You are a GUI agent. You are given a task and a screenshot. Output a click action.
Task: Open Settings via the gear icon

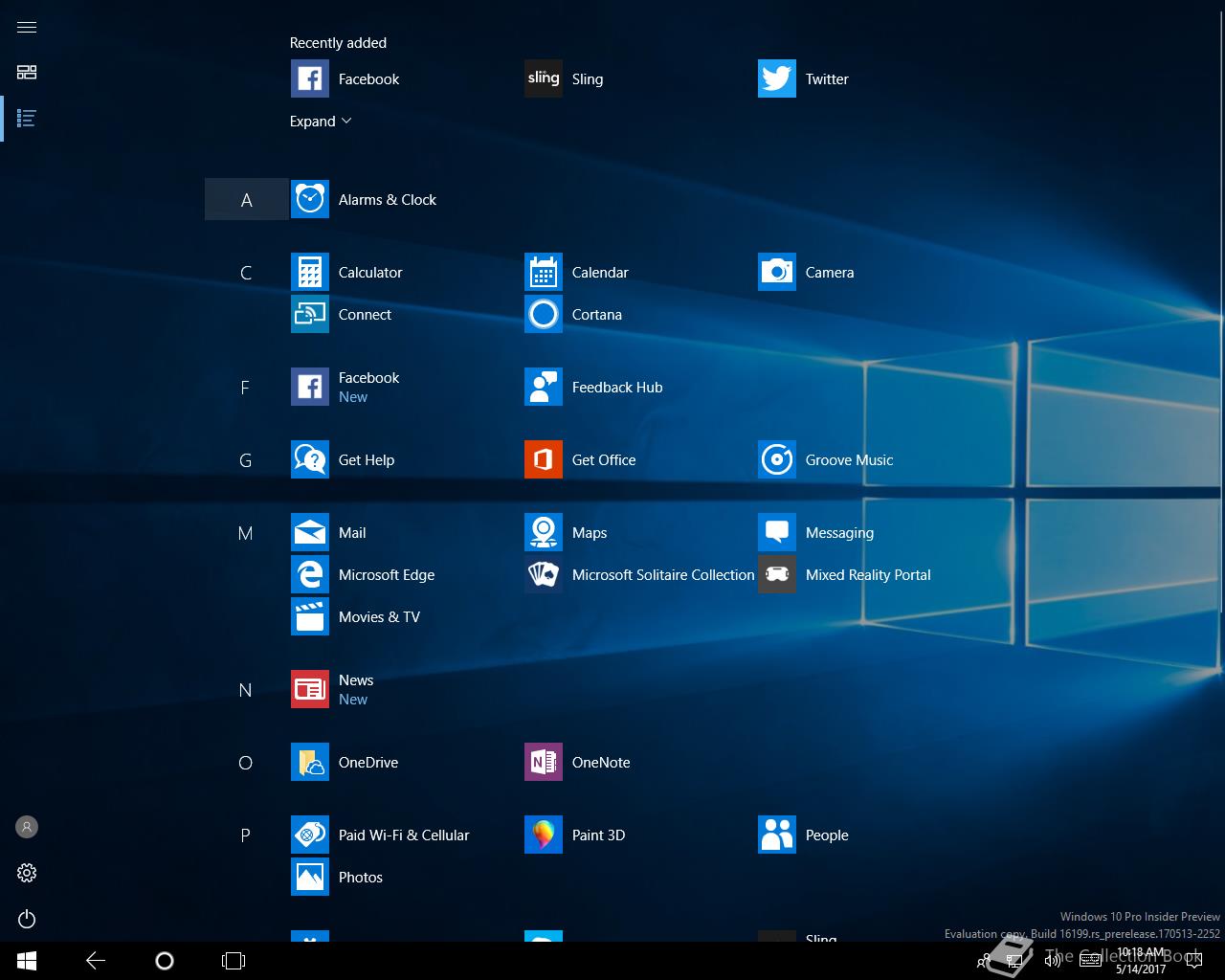tap(27, 873)
